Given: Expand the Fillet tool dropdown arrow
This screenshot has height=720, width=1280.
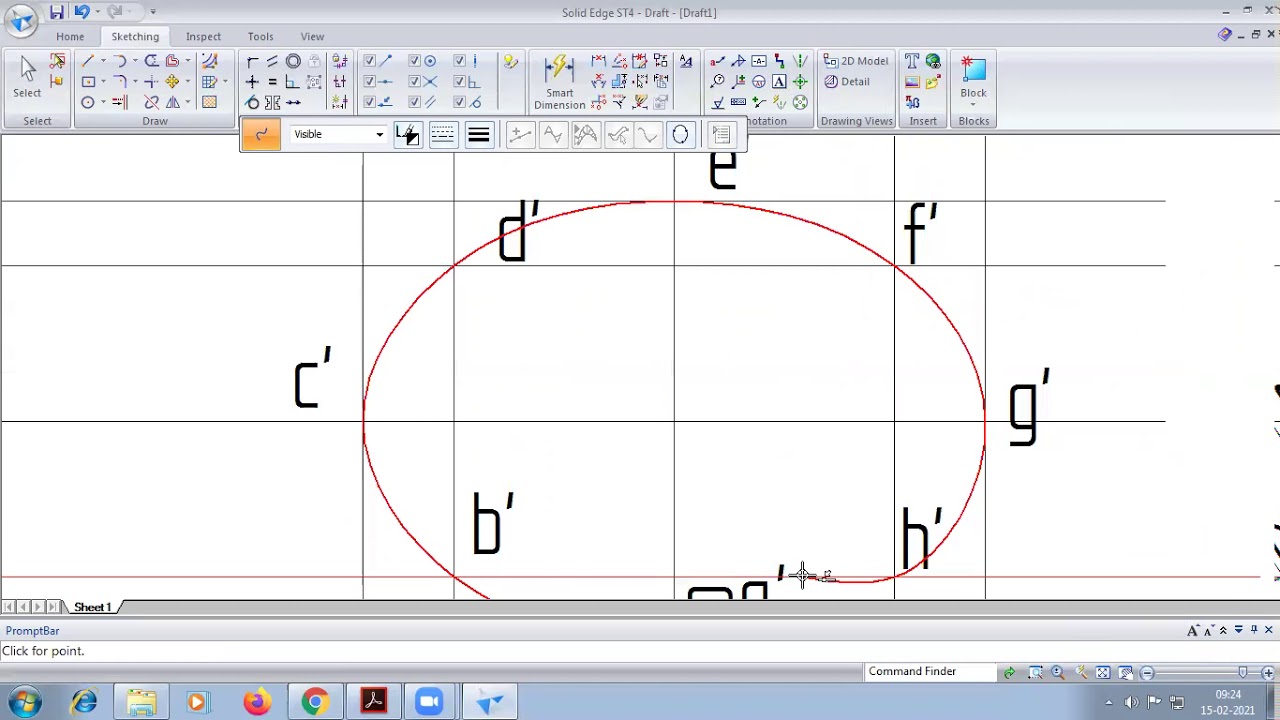Looking at the screenshot, I should (135, 82).
